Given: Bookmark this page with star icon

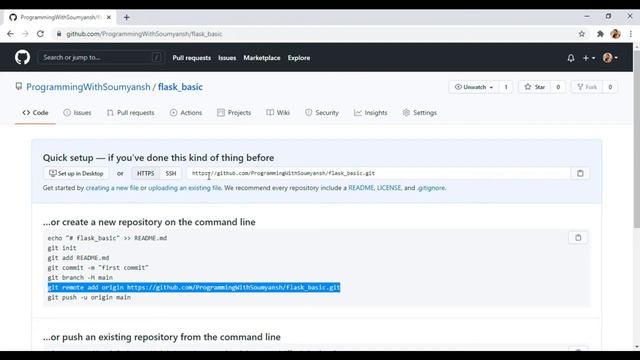Looking at the screenshot, I should click(x=582, y=34).
